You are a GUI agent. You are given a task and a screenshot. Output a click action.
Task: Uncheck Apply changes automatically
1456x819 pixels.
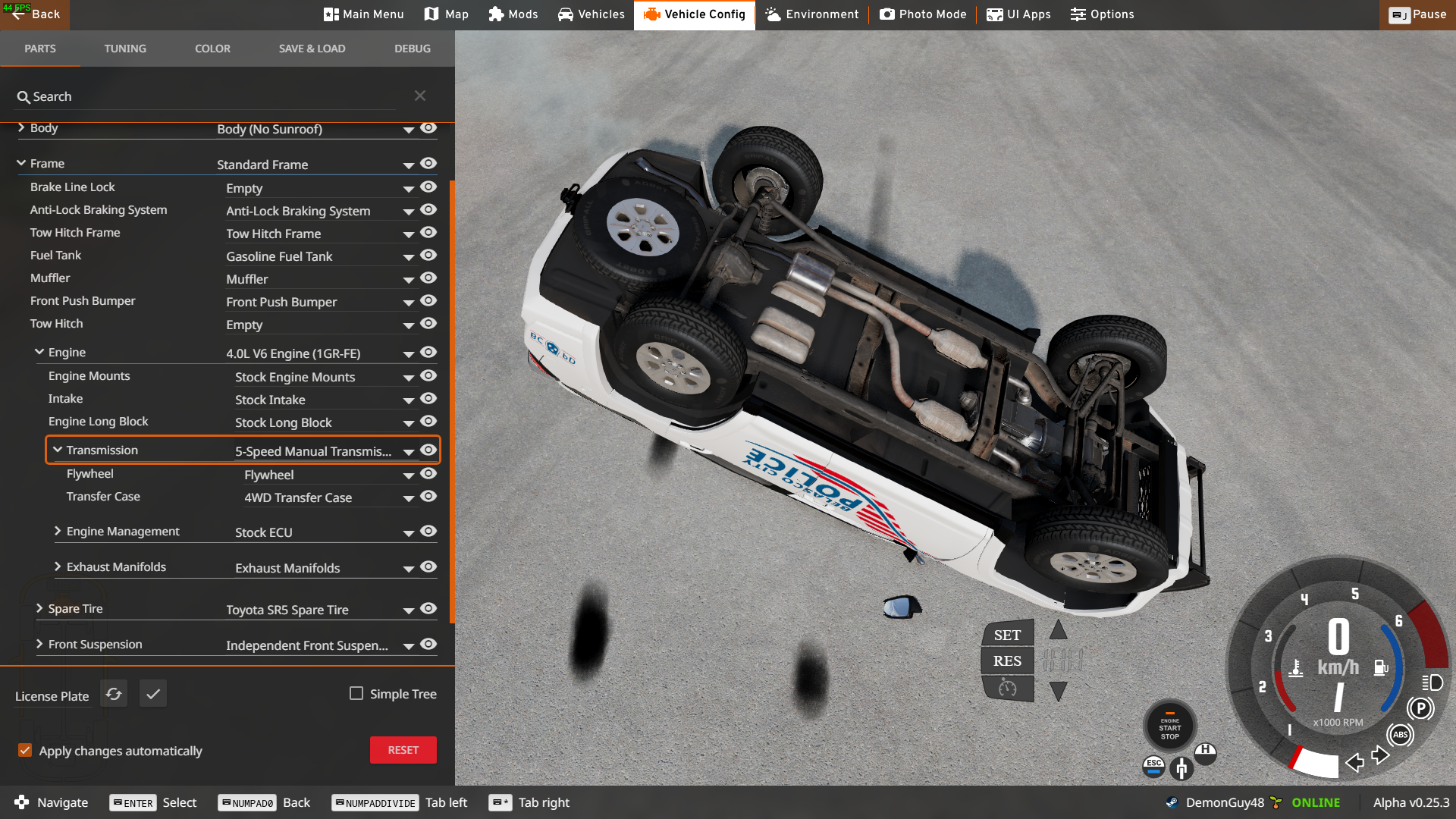pos(25,750)
